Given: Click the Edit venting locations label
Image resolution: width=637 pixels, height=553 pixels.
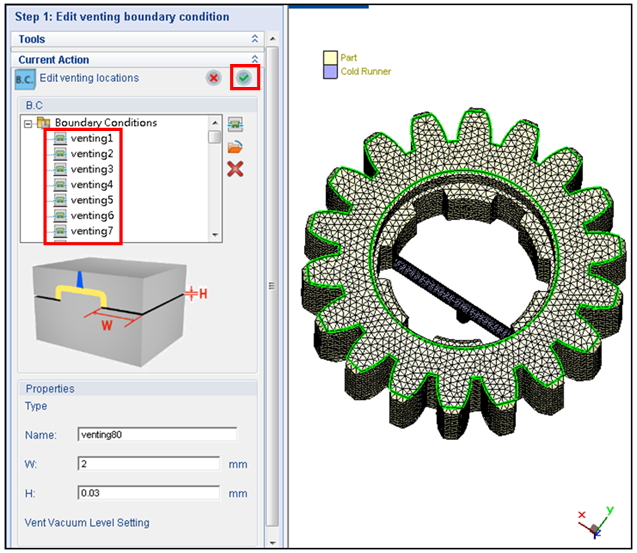Looking at the screenshot, I should [x=89, y=78].
